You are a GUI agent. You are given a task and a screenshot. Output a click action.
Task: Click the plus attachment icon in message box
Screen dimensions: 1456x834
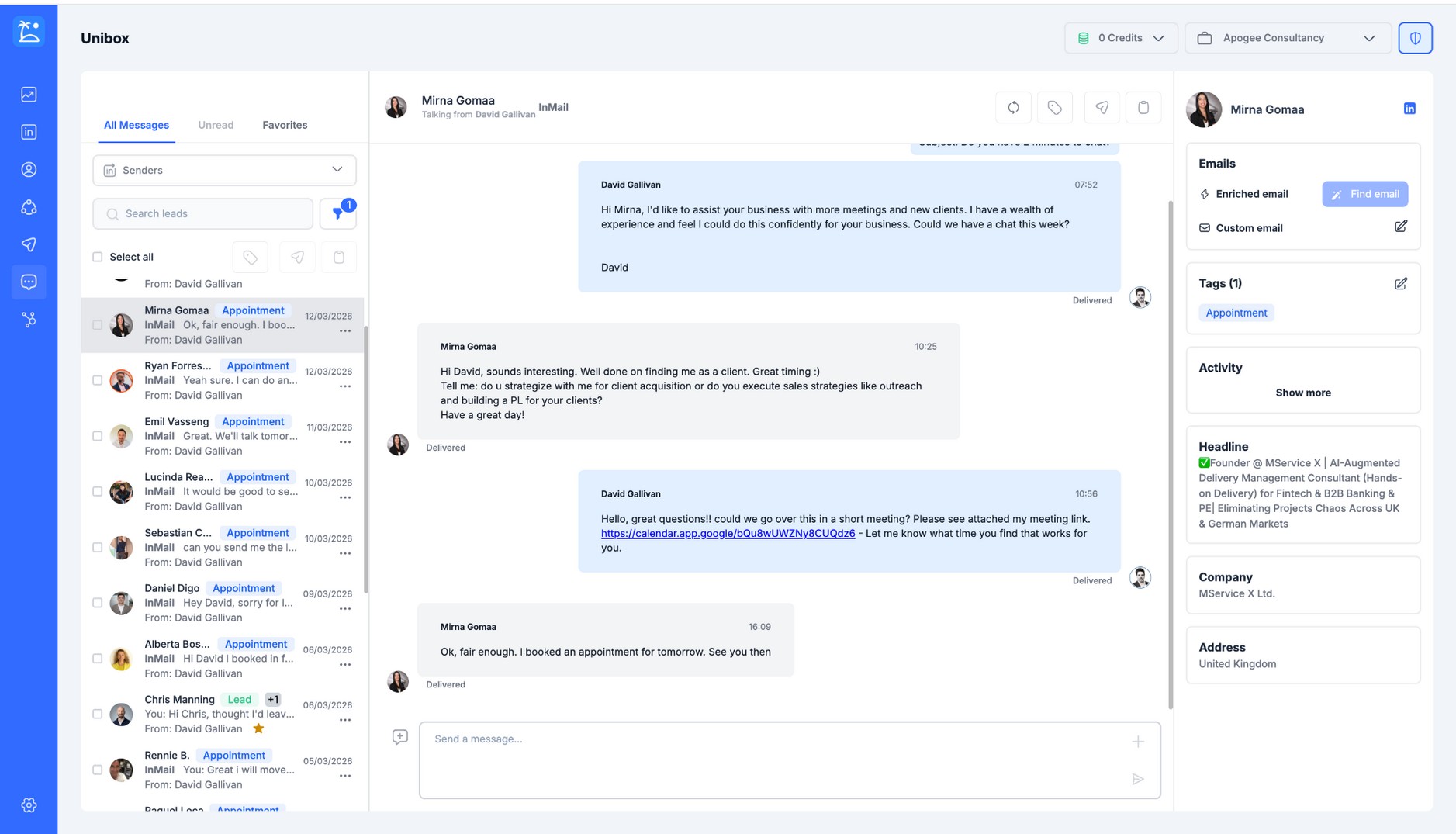click(1137, 742)
